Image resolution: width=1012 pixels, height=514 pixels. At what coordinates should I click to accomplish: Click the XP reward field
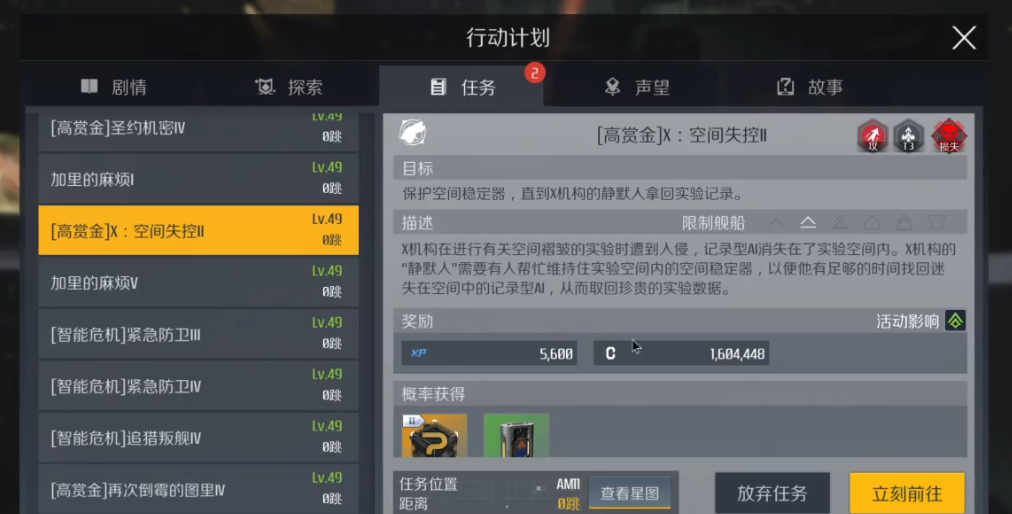(x=489, y=353)
